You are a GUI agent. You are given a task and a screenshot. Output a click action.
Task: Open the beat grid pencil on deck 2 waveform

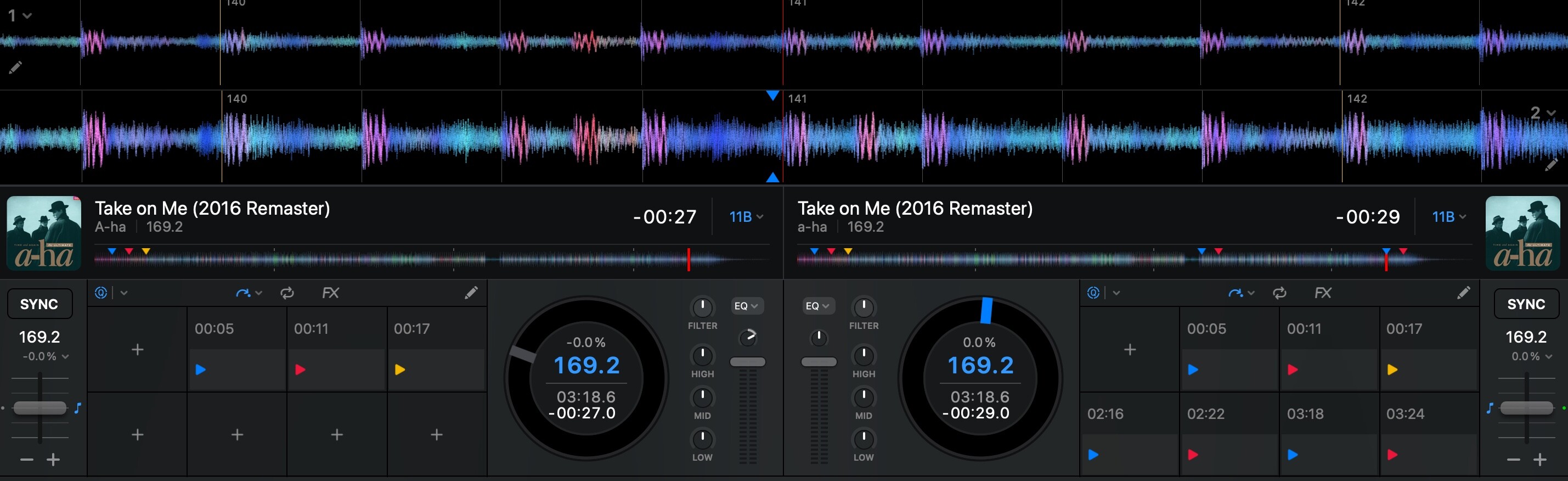click(x=1551, y=164)
